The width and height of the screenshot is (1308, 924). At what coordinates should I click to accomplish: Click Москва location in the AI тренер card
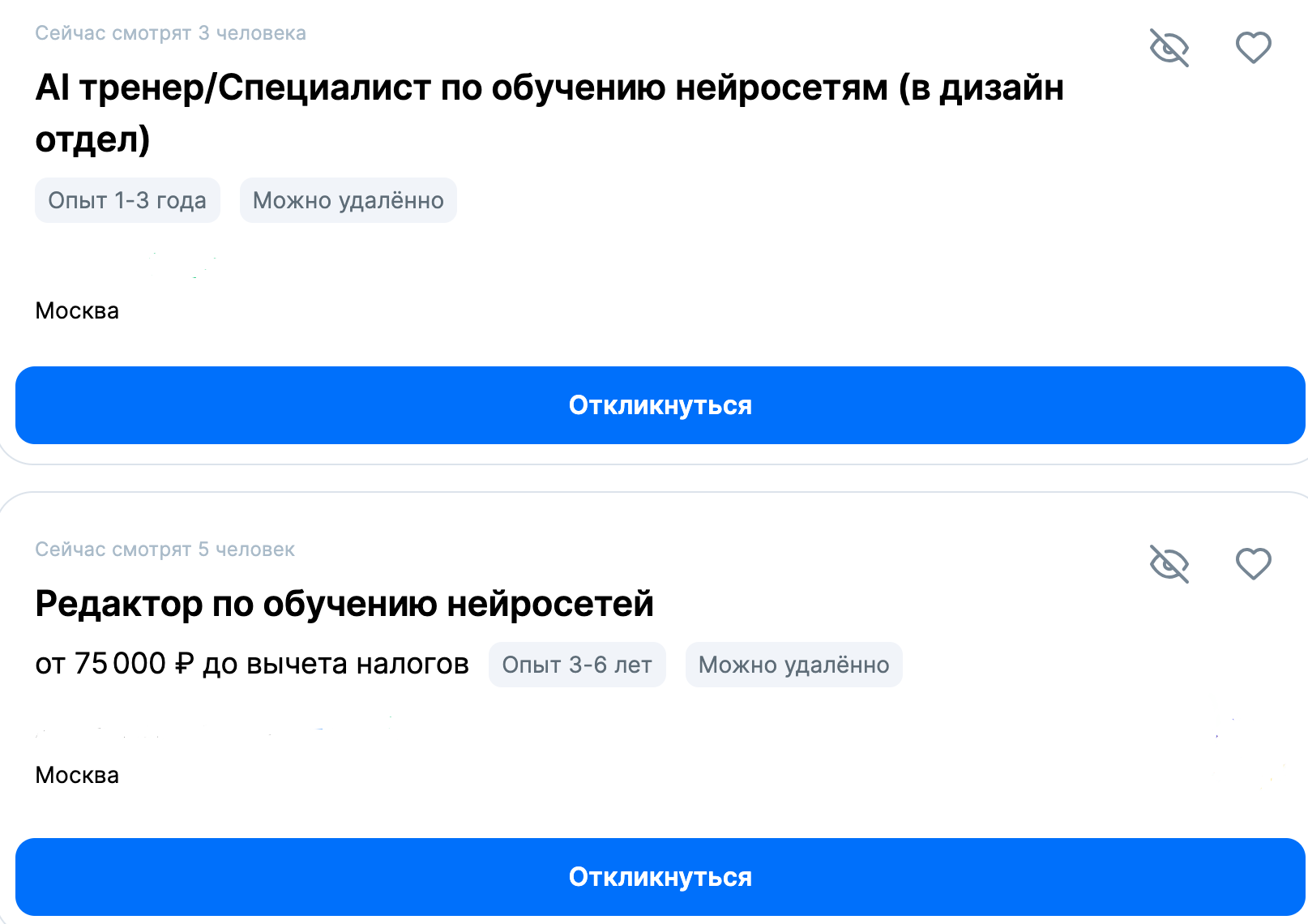pyautogui.click(x=77, y=310)
